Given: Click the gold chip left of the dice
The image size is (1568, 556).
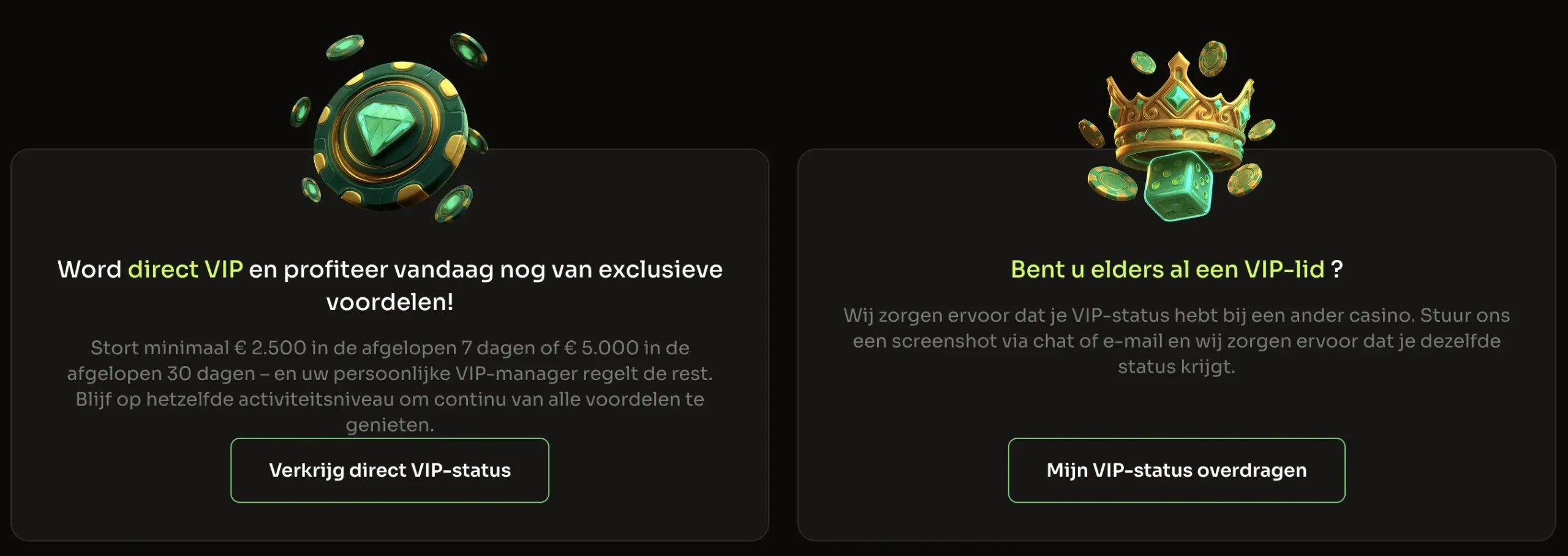Looking at the screenshot, I should 1112,184.
